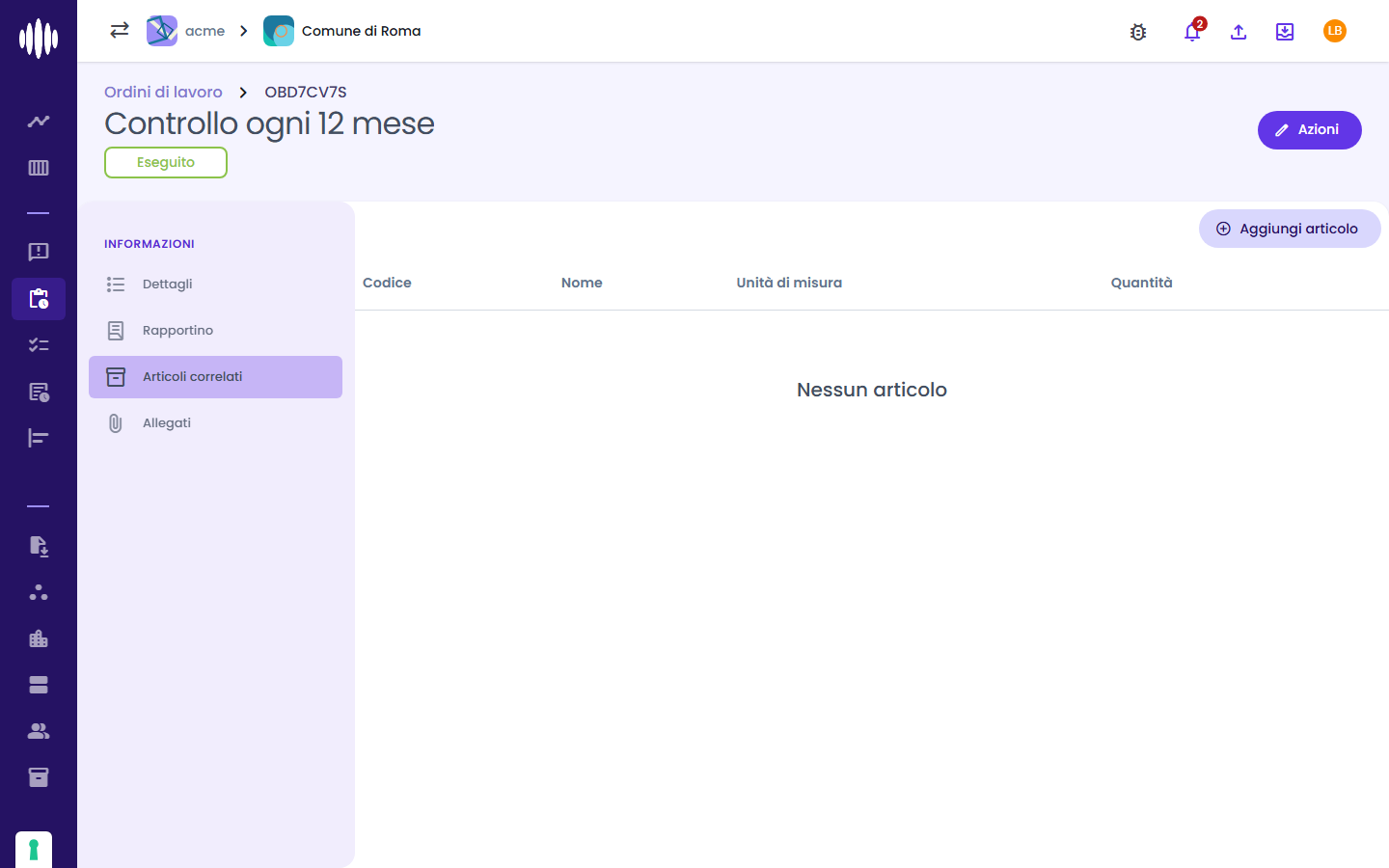Image resolution: width=1389 pixels, height=868 pixels.
Task: Click the OBD7CV7S order code
Action: [306, 92]
